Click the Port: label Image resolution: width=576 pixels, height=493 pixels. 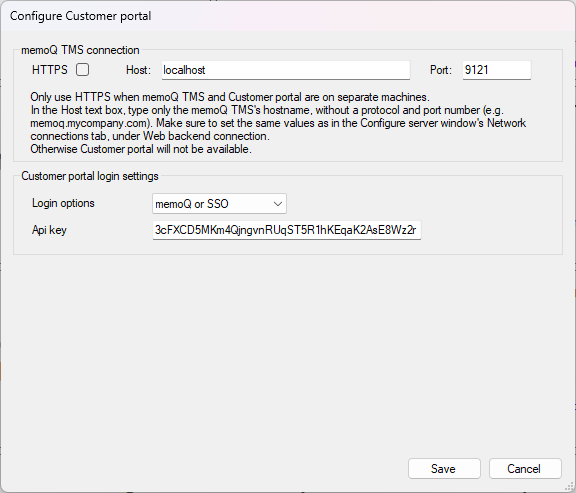(x=441, y=70)
